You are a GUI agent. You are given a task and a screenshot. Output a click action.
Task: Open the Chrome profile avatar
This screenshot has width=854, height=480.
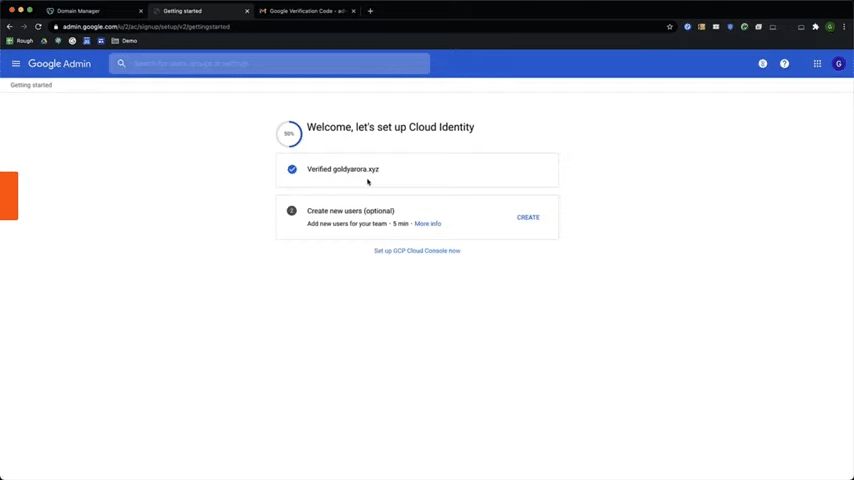coord(829,27)
